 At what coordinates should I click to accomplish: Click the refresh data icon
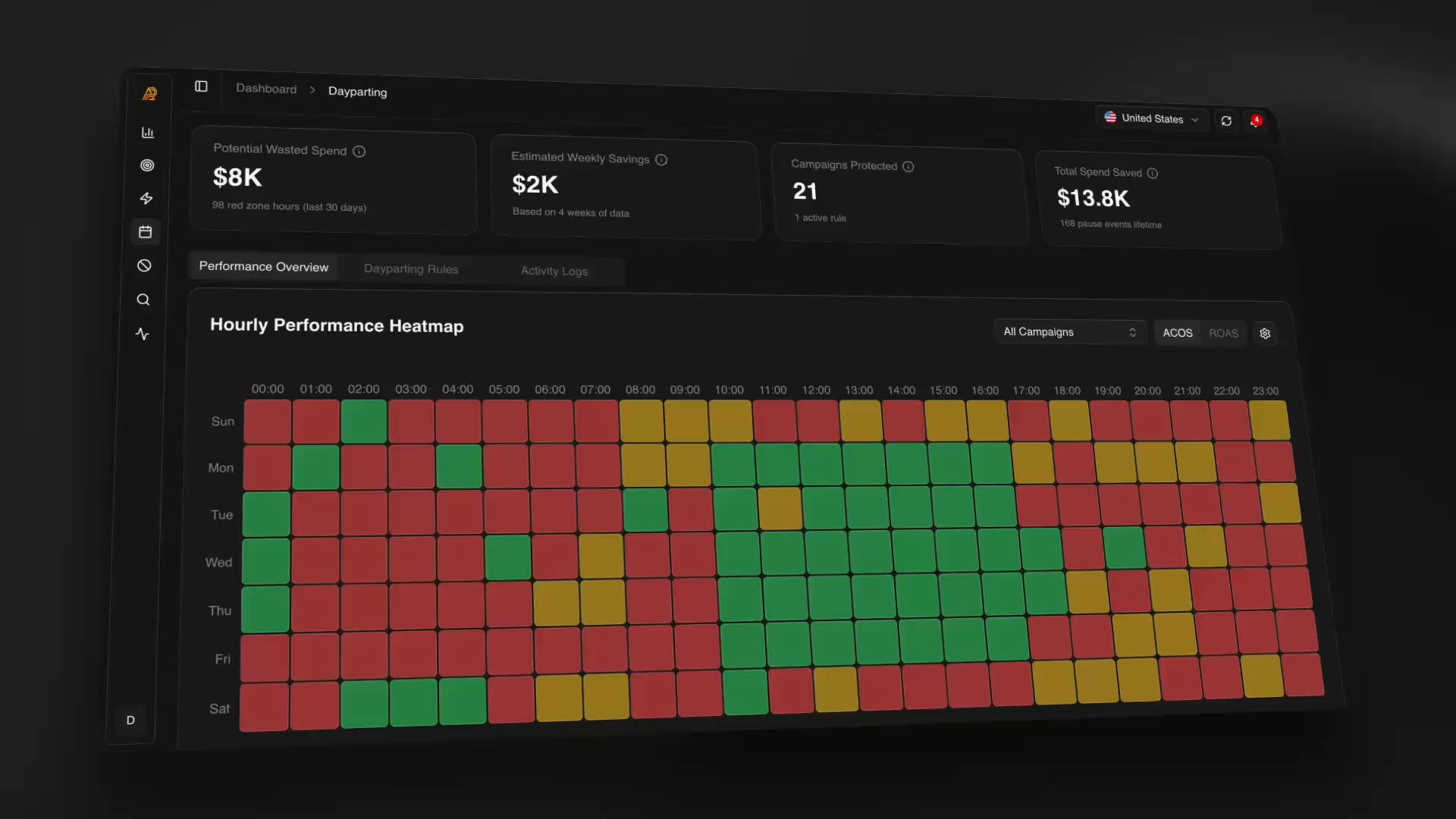point(1226,121)
